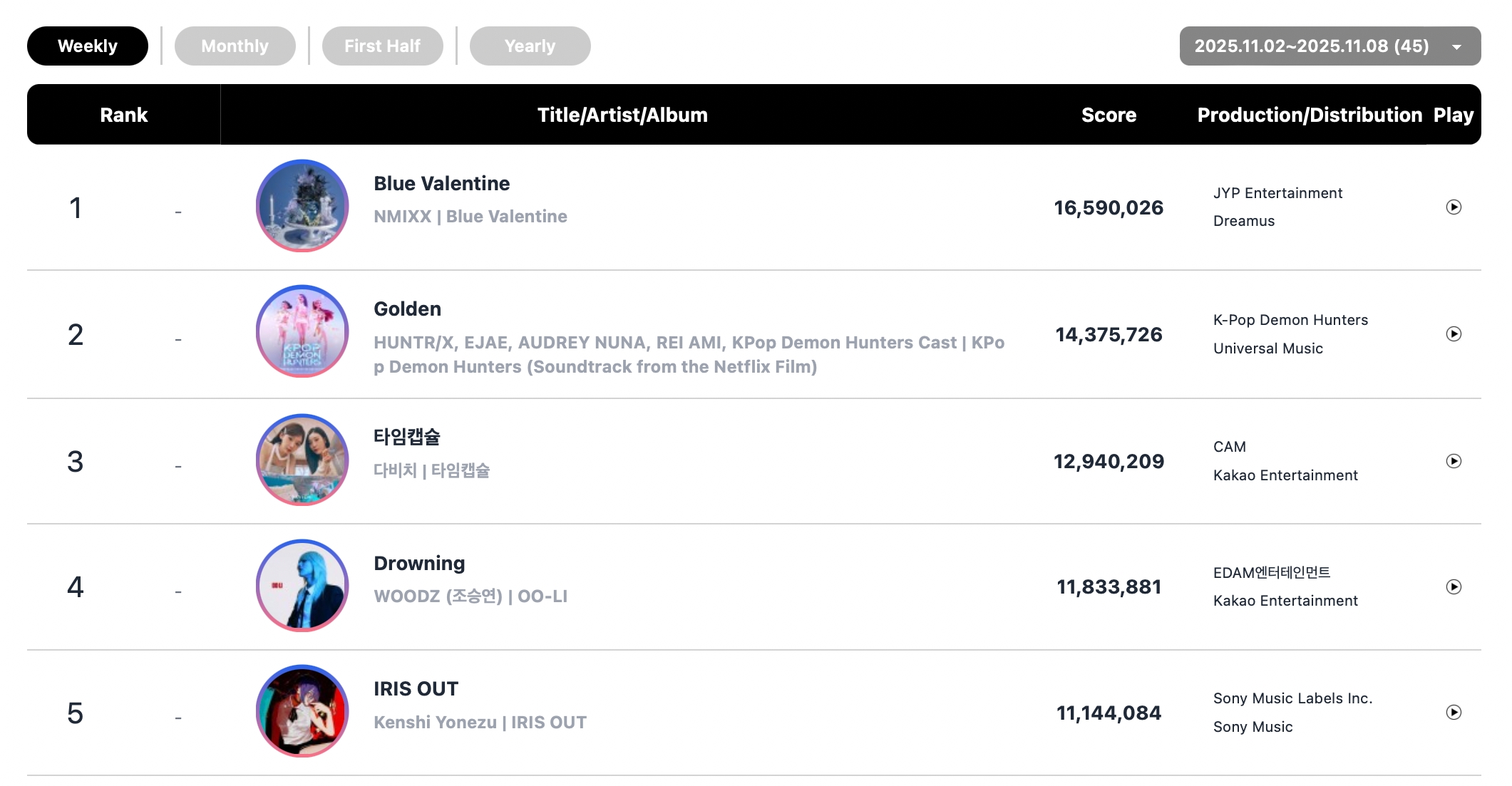Open the IRIS OUT cover image
This screenshot has height=786, width=1512.
[x=302, y=711]
